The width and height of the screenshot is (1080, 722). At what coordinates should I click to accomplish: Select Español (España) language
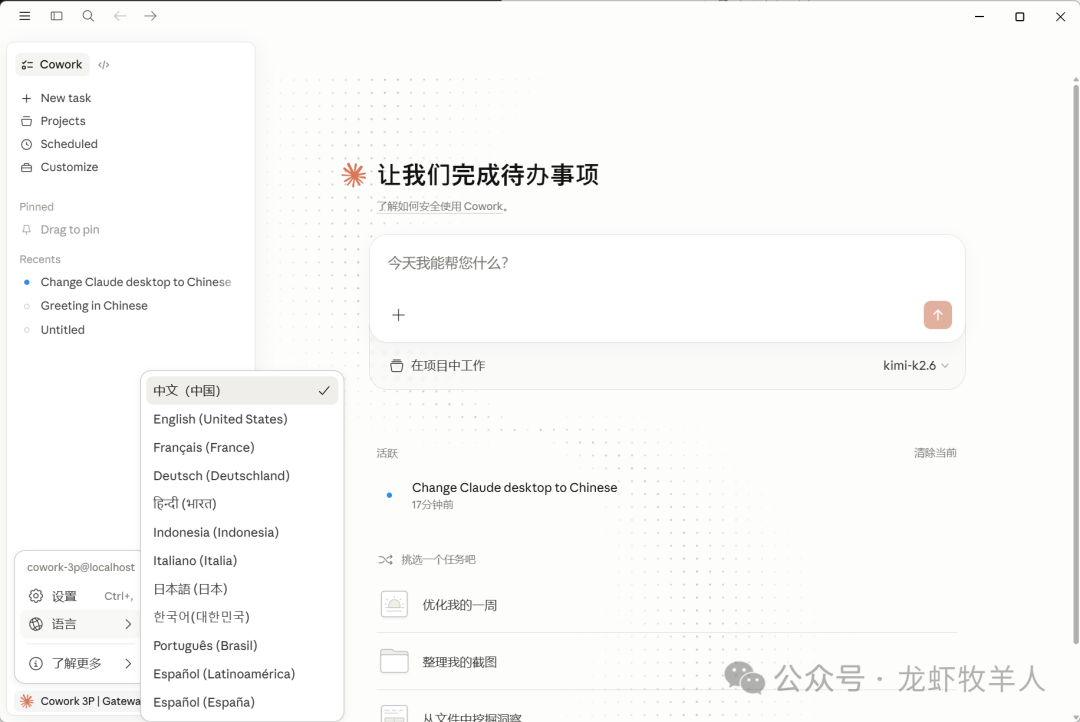(x=242, y=702)
